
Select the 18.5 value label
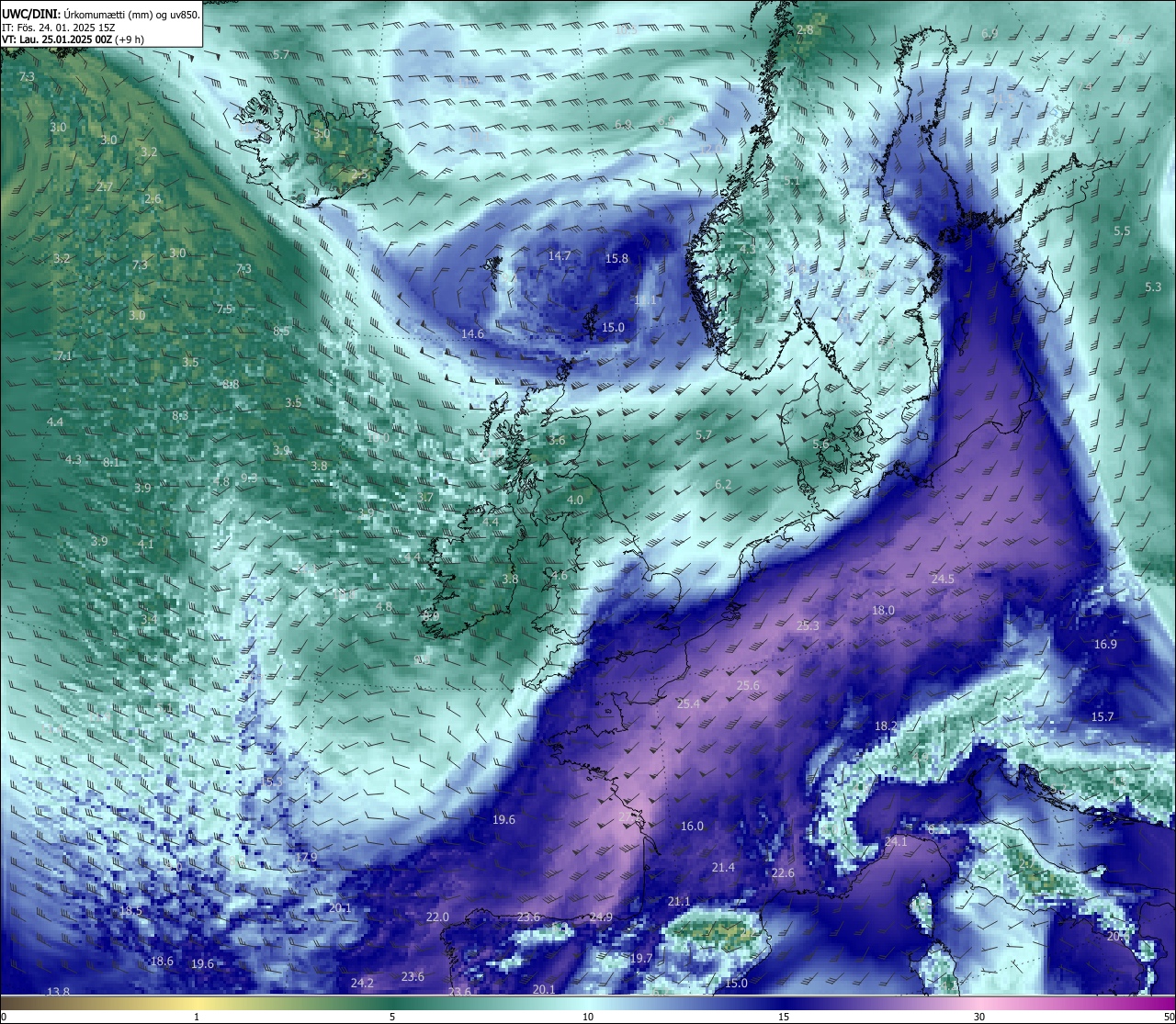(x=130, y=911)
